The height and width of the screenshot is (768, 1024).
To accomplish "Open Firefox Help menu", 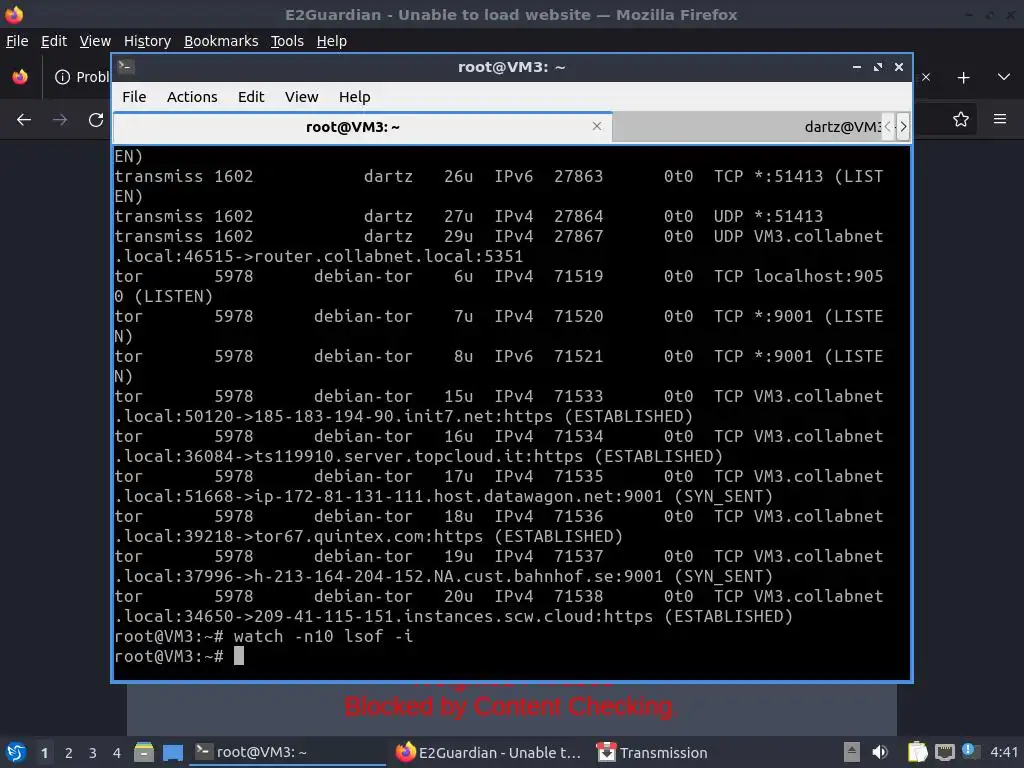I will [x=331, y=41].
